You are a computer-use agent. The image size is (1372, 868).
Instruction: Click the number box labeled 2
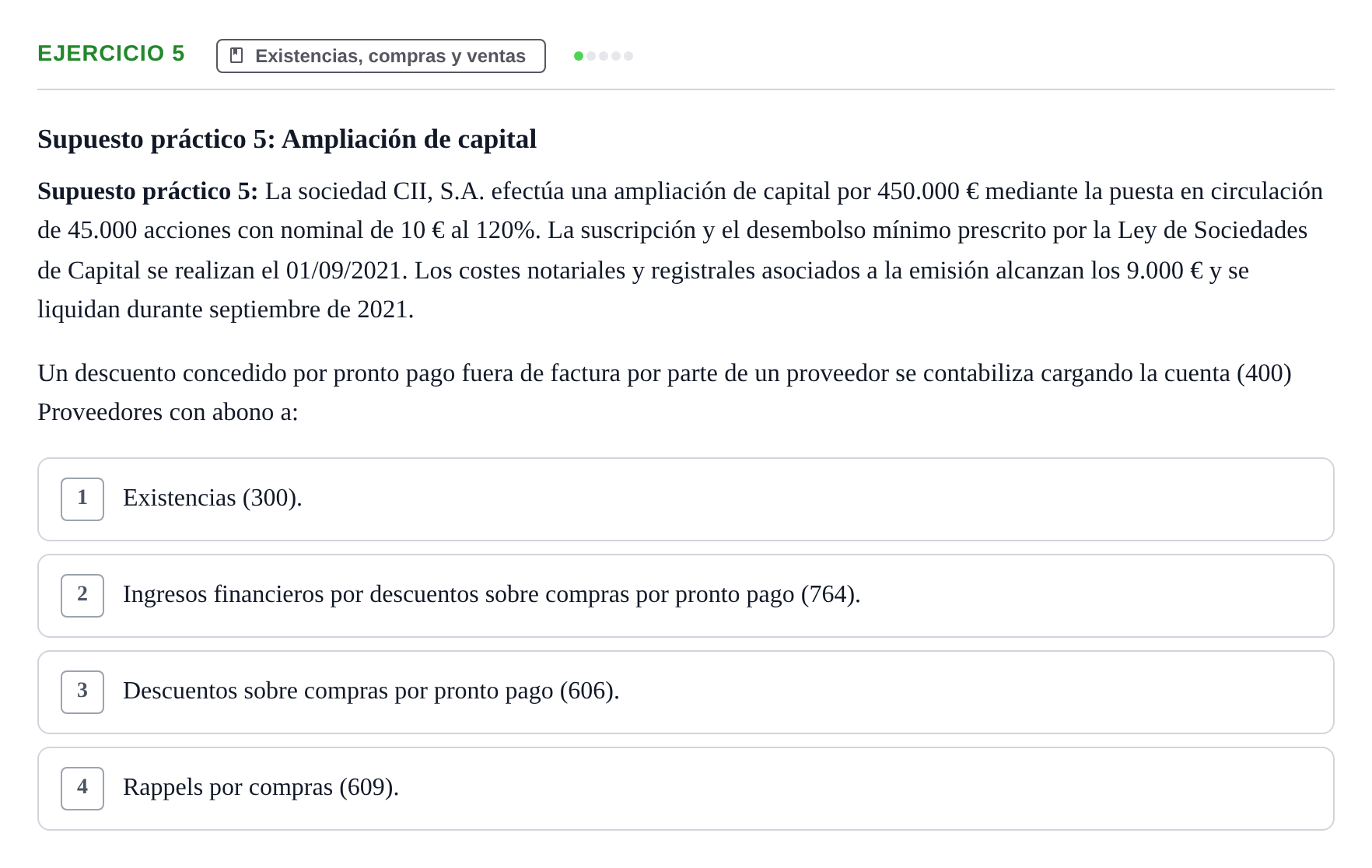(82, 596)
